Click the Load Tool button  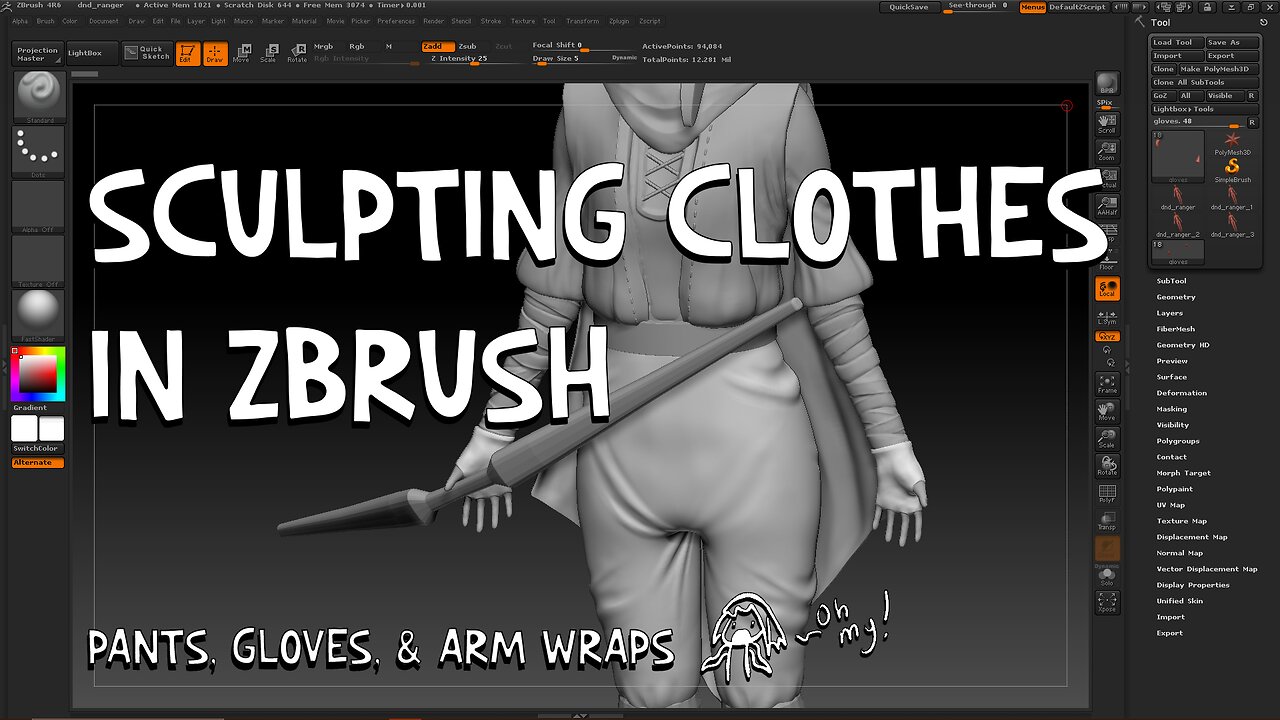pos(1176,43)
